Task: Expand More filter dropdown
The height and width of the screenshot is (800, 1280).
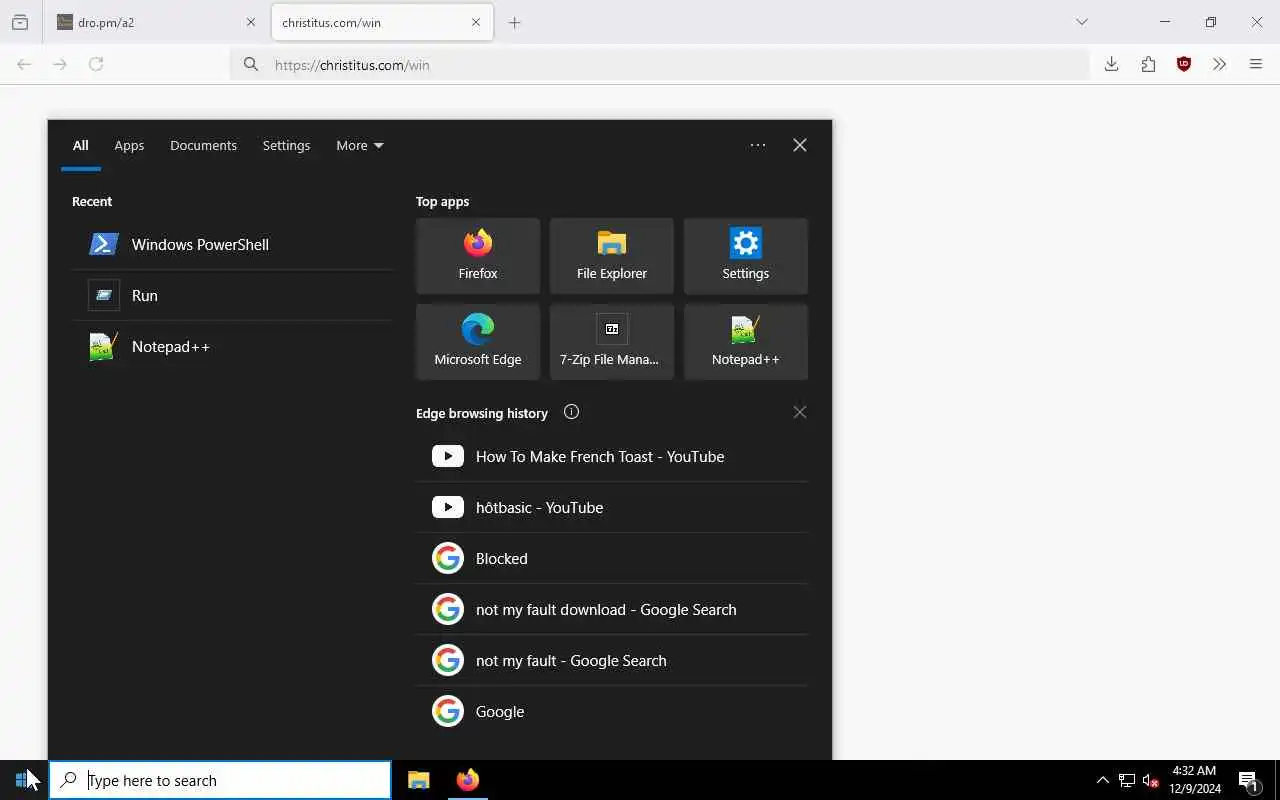Action: (360, 145)
